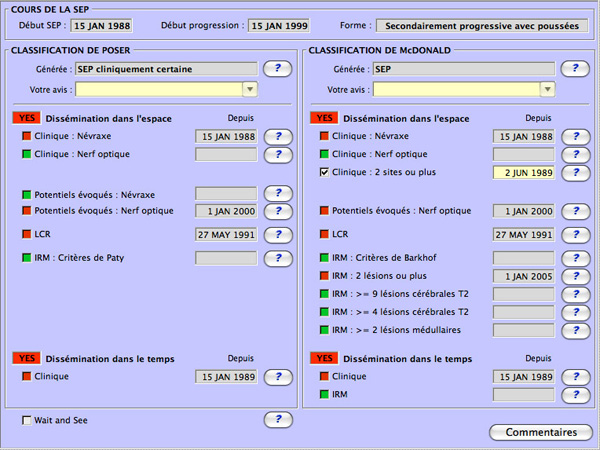
Task: Click the CLASSIFICATION DE POSER heading
Action: coord(70,51)
